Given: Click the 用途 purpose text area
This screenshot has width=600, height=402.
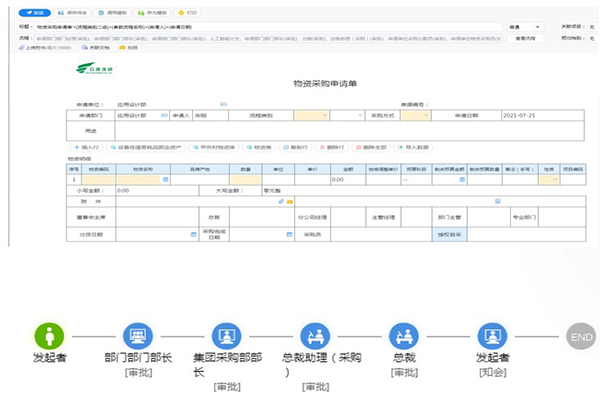Looking at the screenshot, I should [349, 131].
